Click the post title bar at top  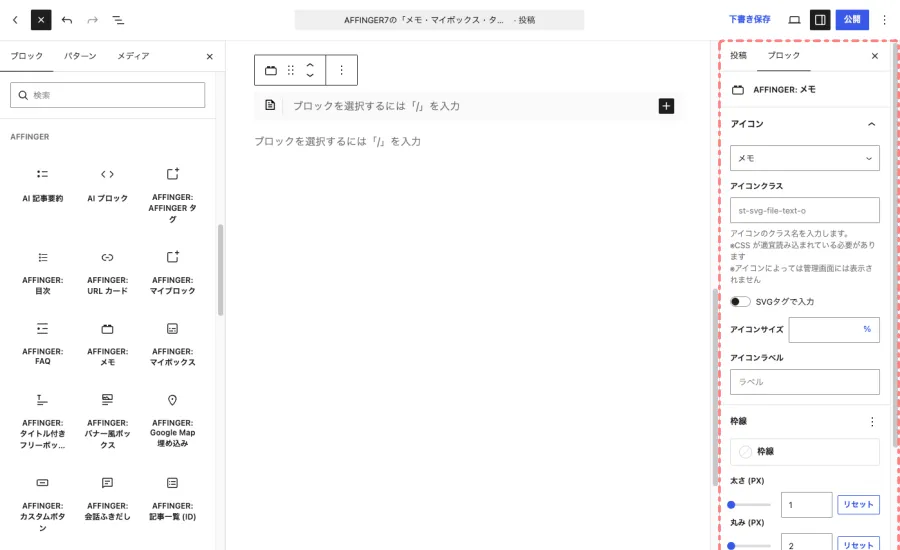tap(439, 20)
